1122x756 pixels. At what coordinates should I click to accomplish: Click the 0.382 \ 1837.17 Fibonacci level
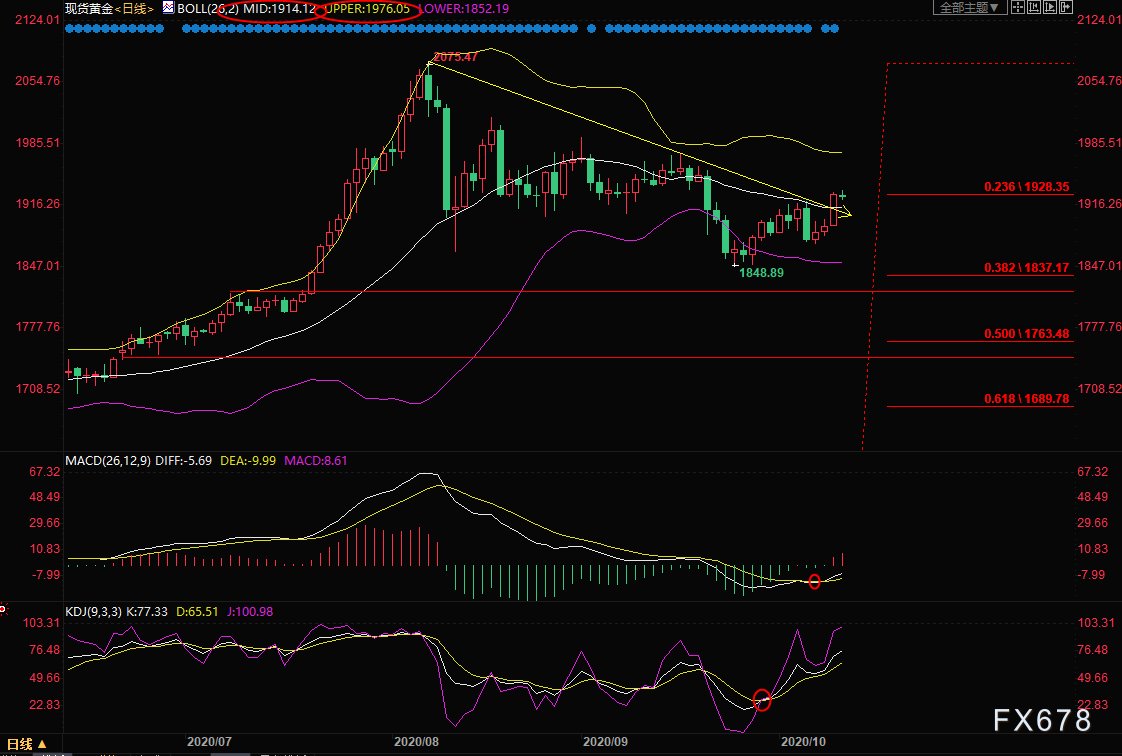click(1026, 269)
